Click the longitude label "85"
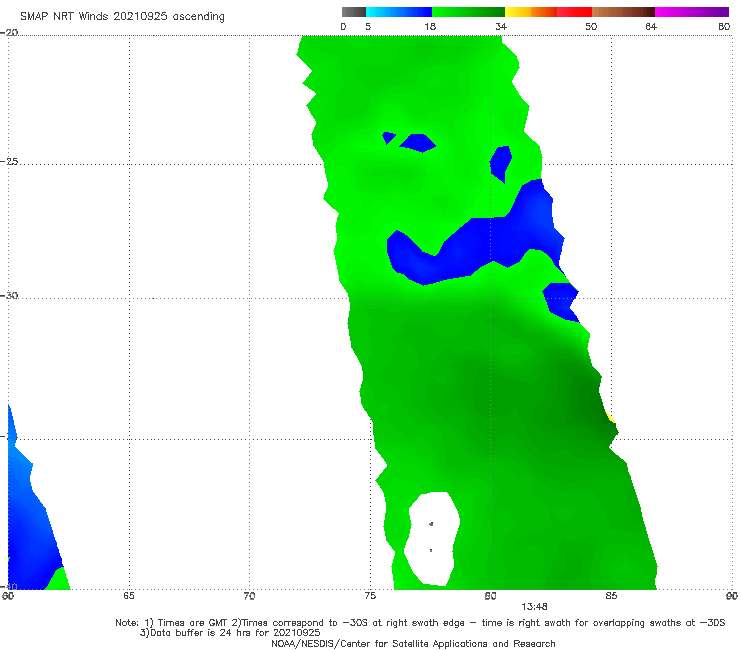Viewport: 740px width, 650px height. coord(611,596)
